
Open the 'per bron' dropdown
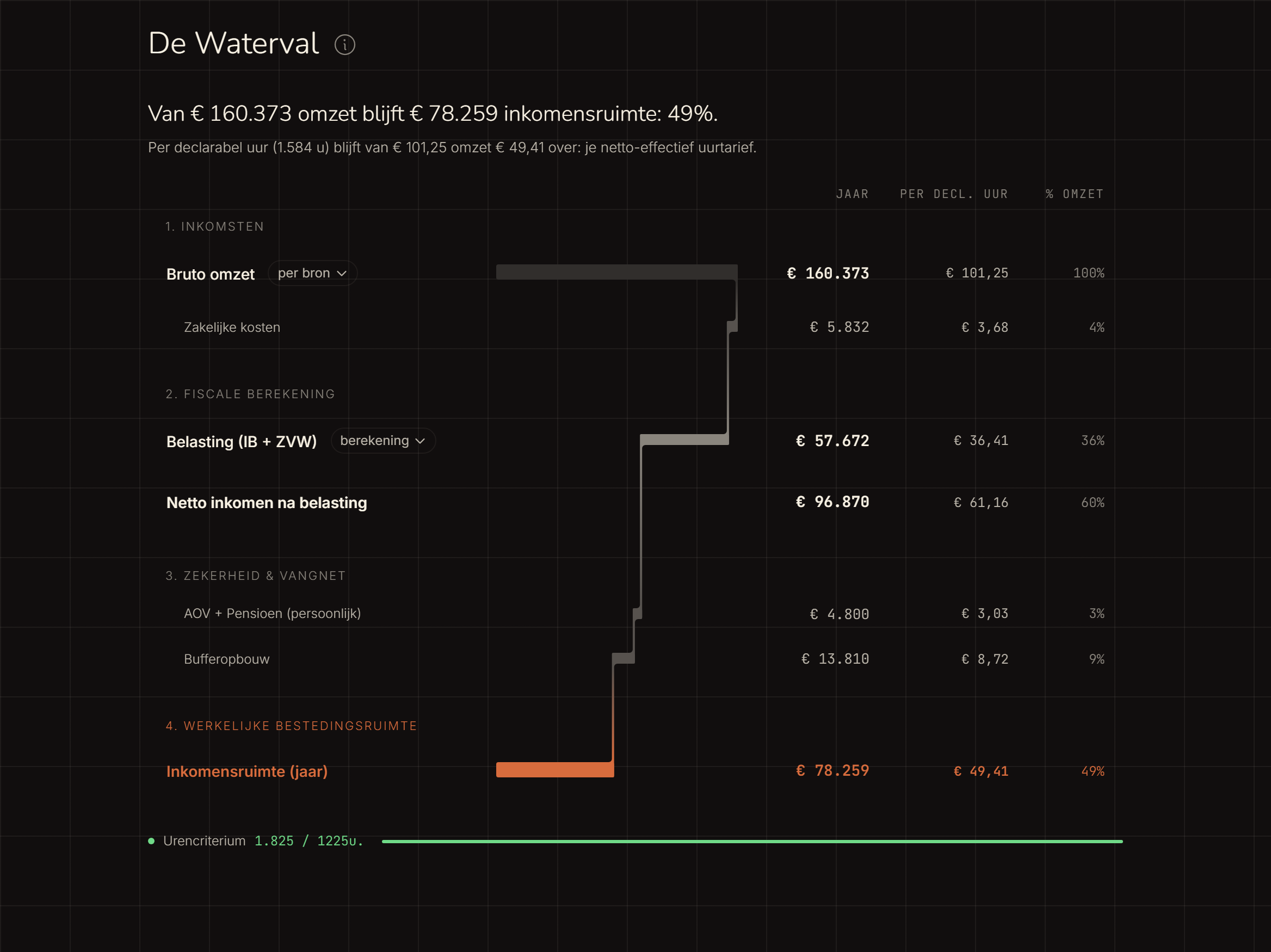tap(312, 273)
